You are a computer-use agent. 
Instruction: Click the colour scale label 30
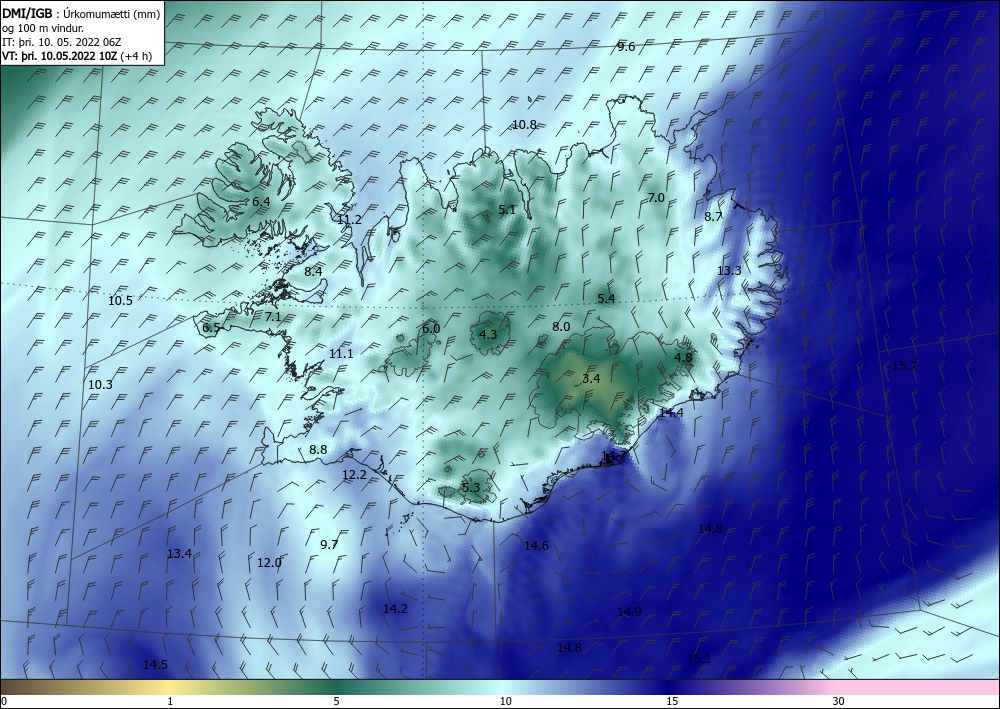839,702
